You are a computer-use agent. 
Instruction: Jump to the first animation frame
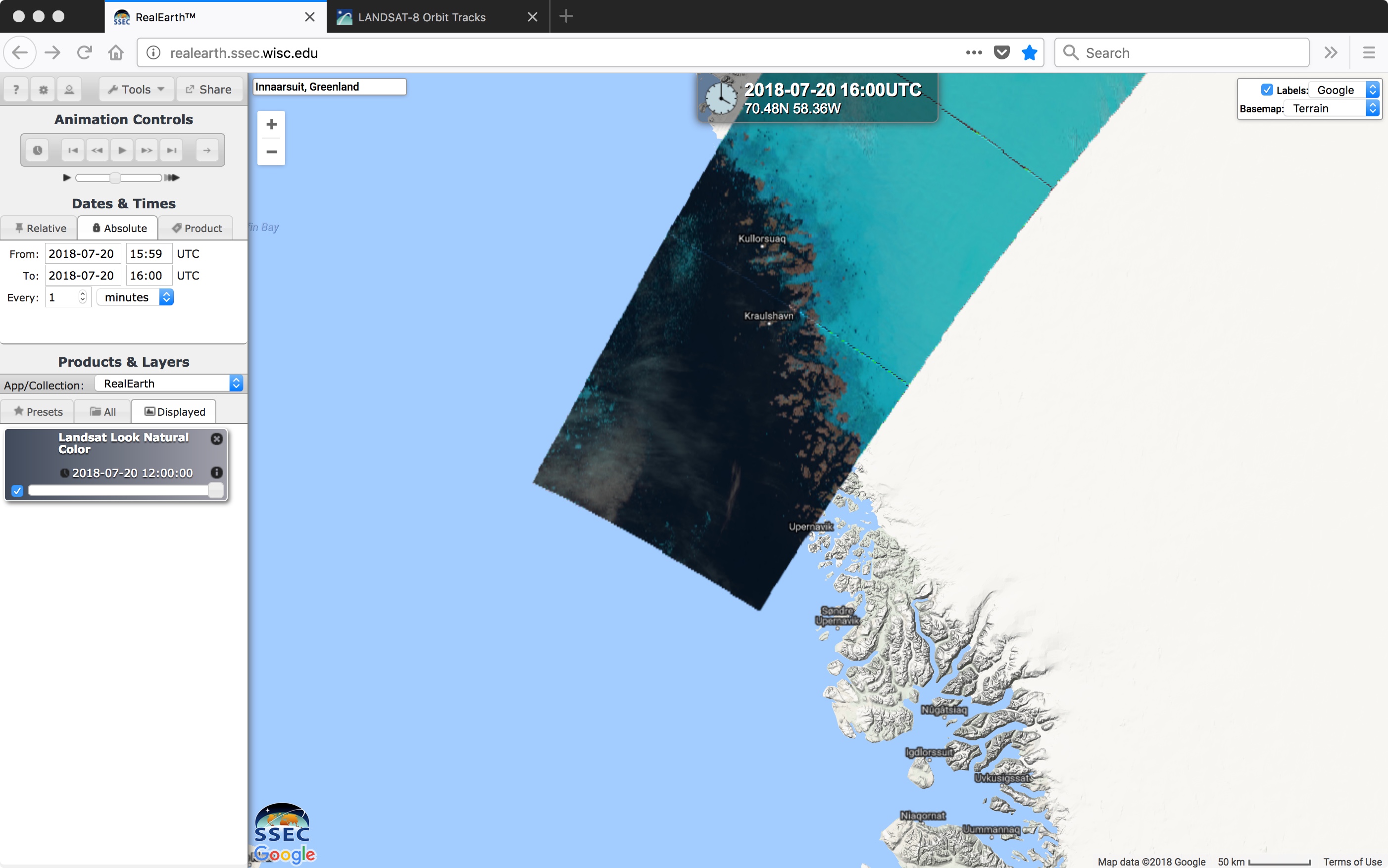pos(73,150)
